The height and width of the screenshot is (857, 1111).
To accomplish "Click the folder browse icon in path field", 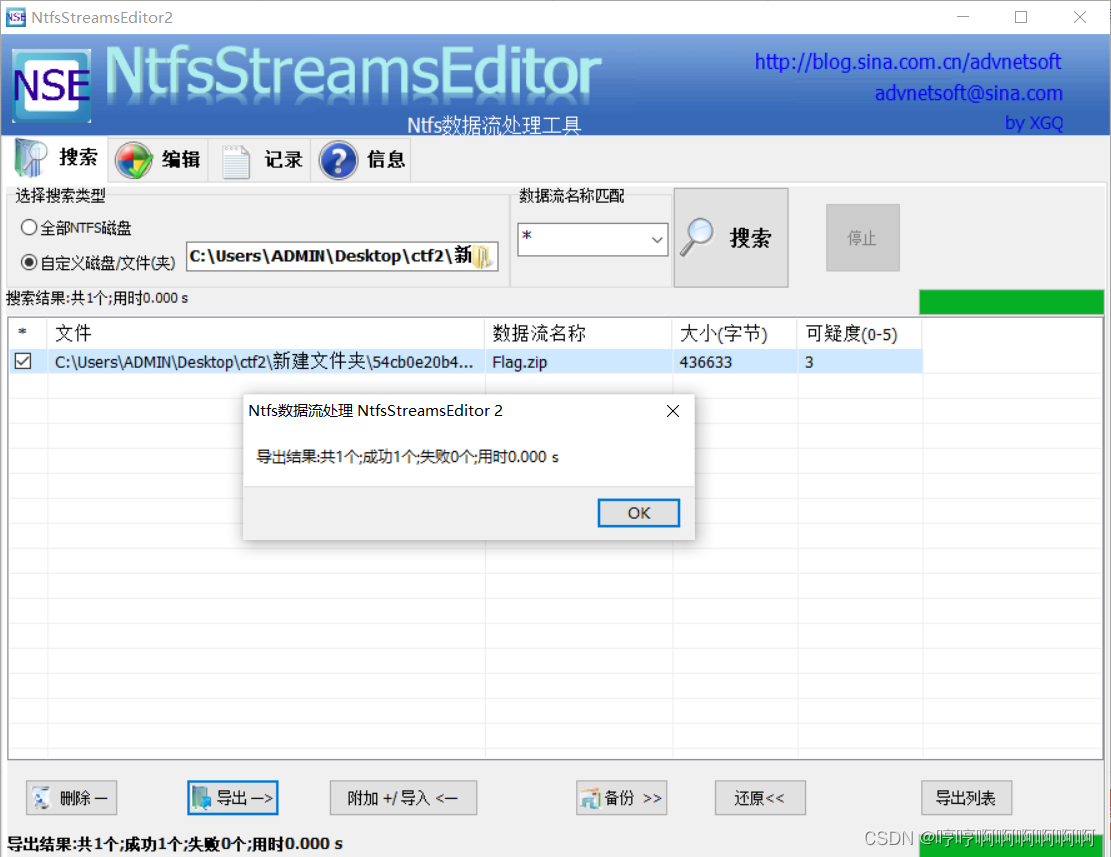I will tap(483, 256).
